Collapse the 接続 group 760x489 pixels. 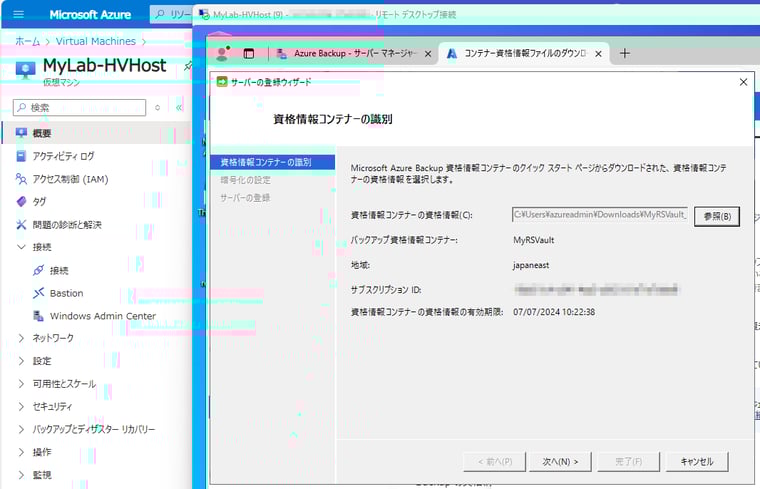21,247
